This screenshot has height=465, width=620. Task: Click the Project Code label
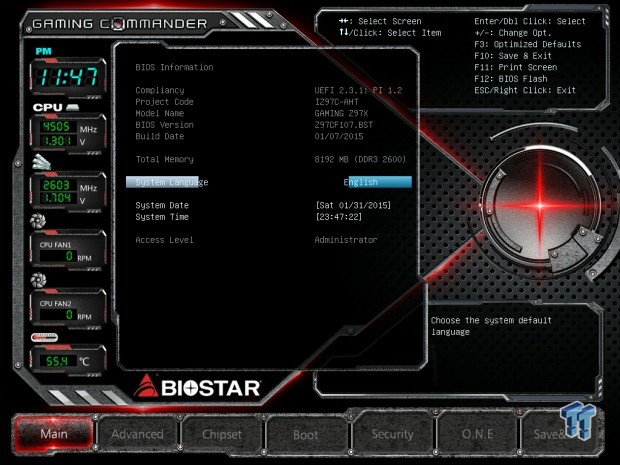click(x=164, y=102)
